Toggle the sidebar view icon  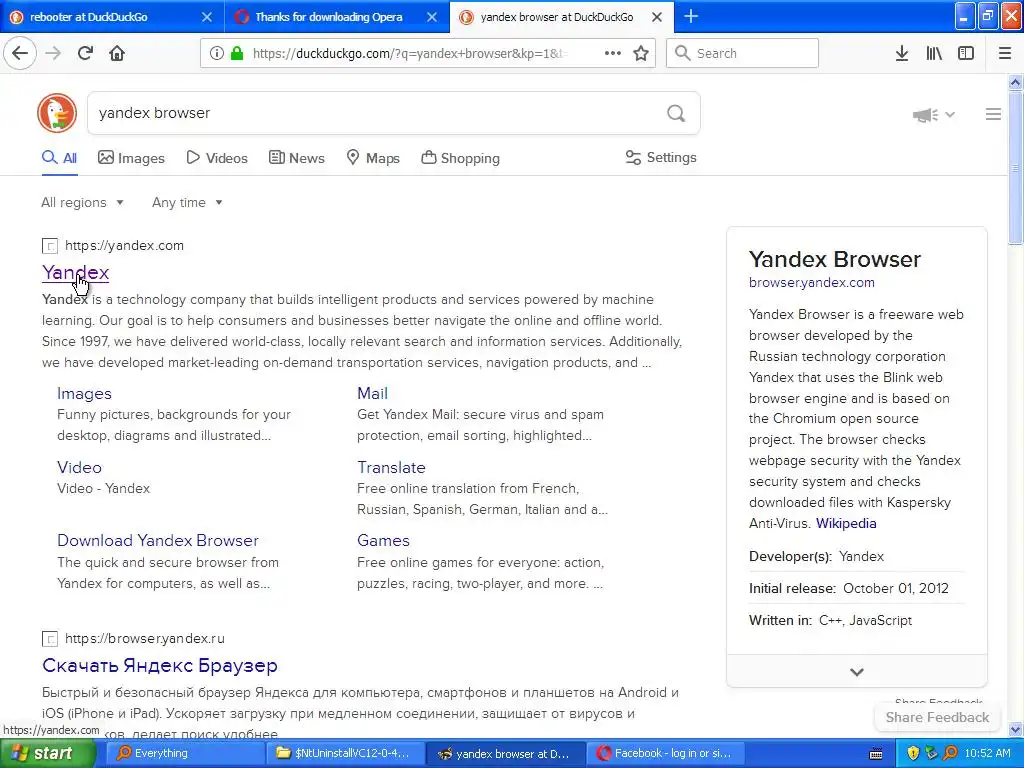(966, 53)
